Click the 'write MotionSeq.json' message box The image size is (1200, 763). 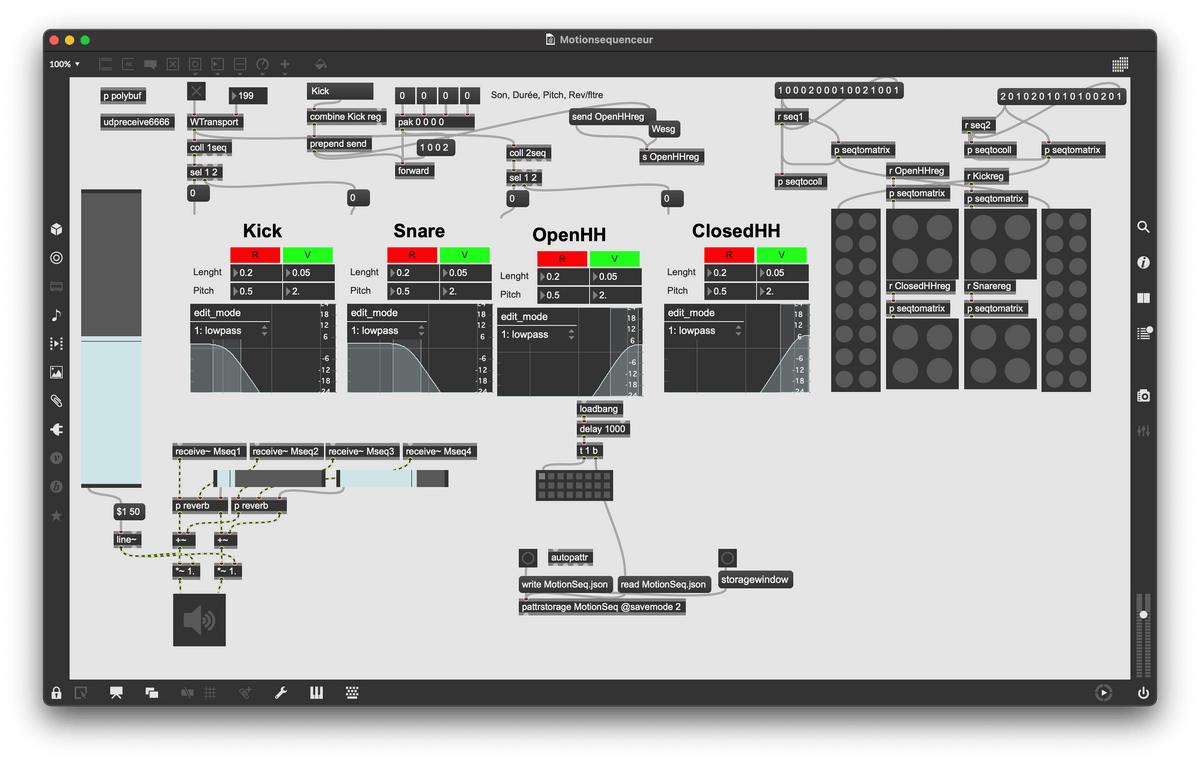[x=565, y=584]
